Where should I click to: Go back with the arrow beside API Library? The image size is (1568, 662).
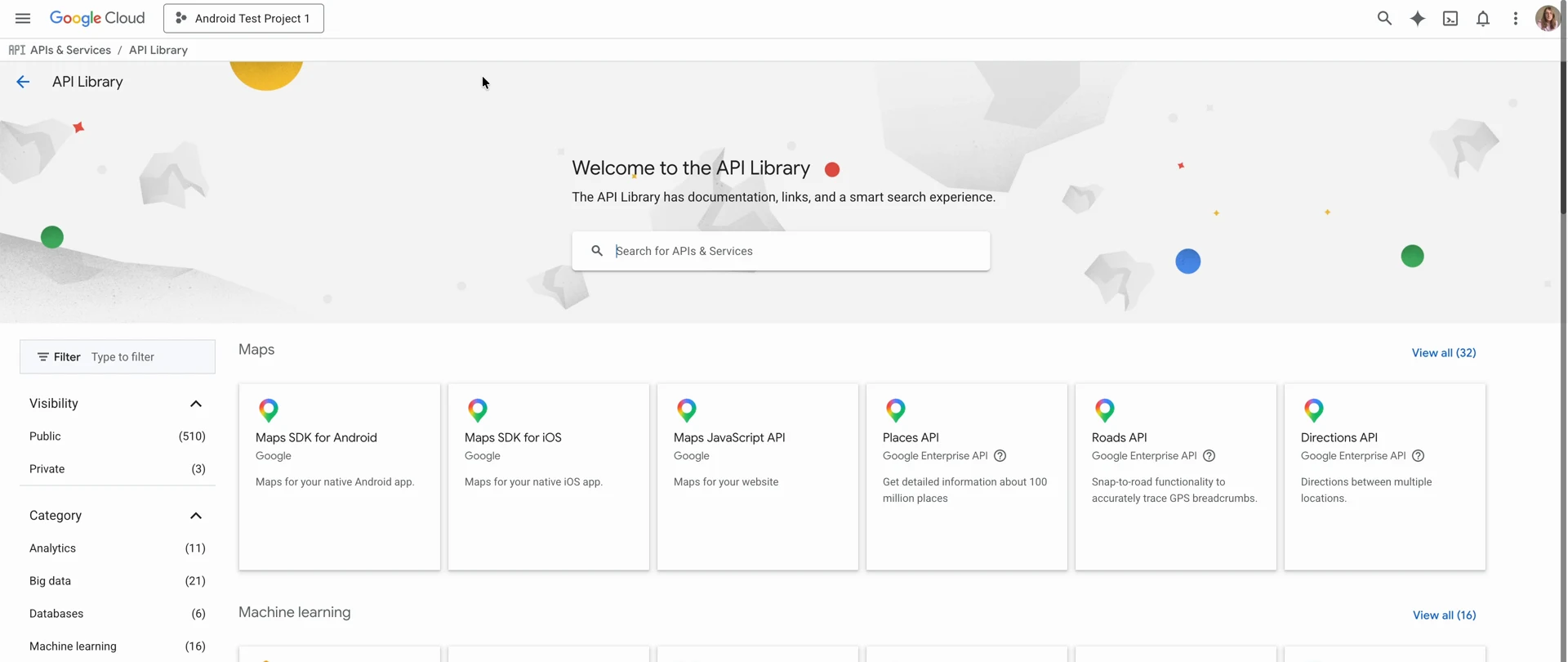(x=23, y=82)
